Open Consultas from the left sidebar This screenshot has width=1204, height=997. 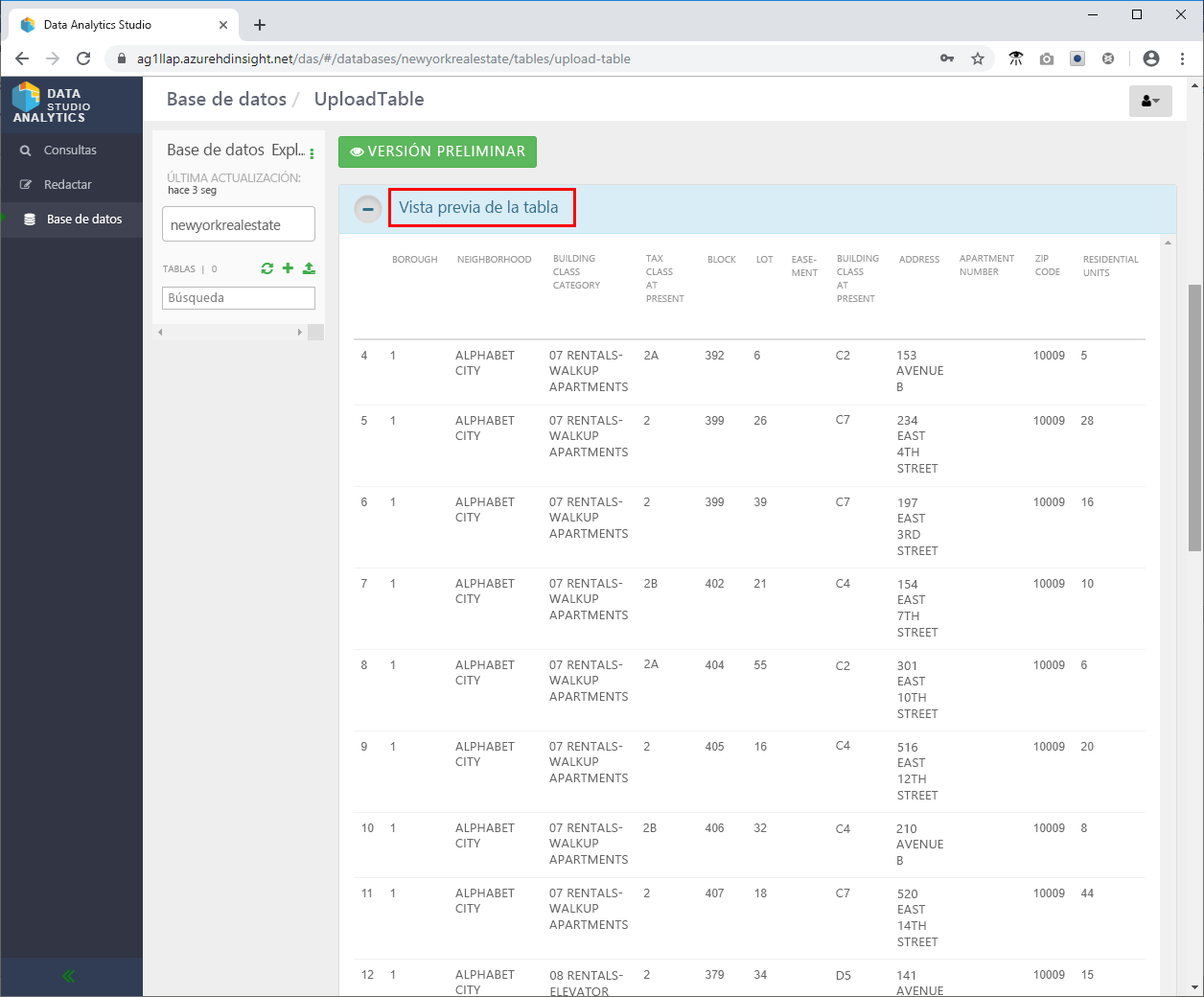[72, 150]
